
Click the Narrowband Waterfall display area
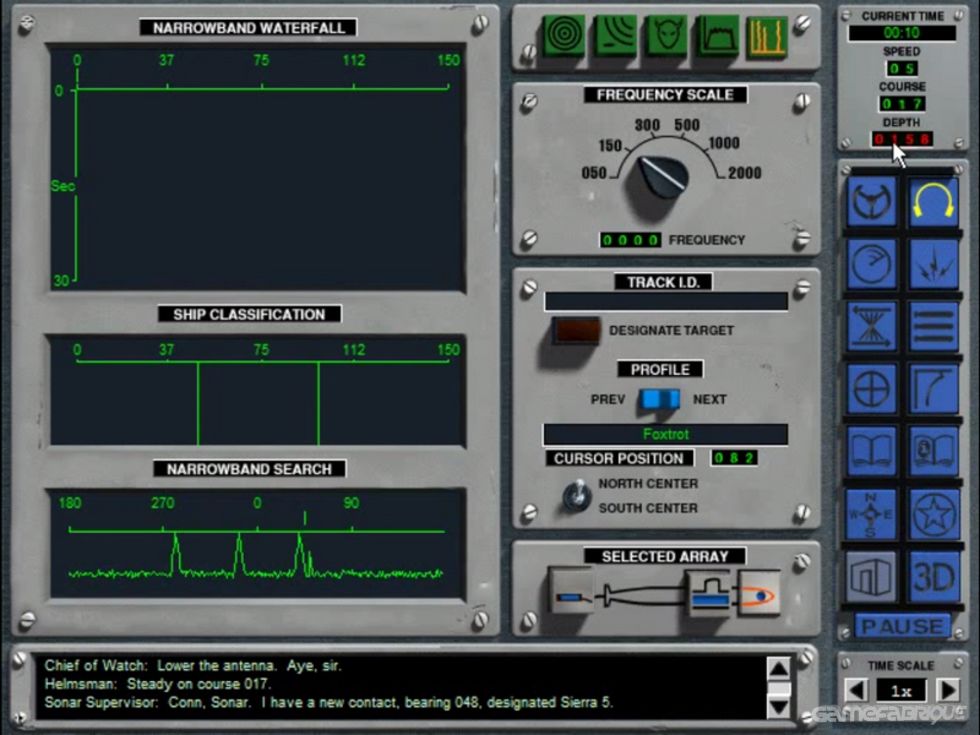258,167
